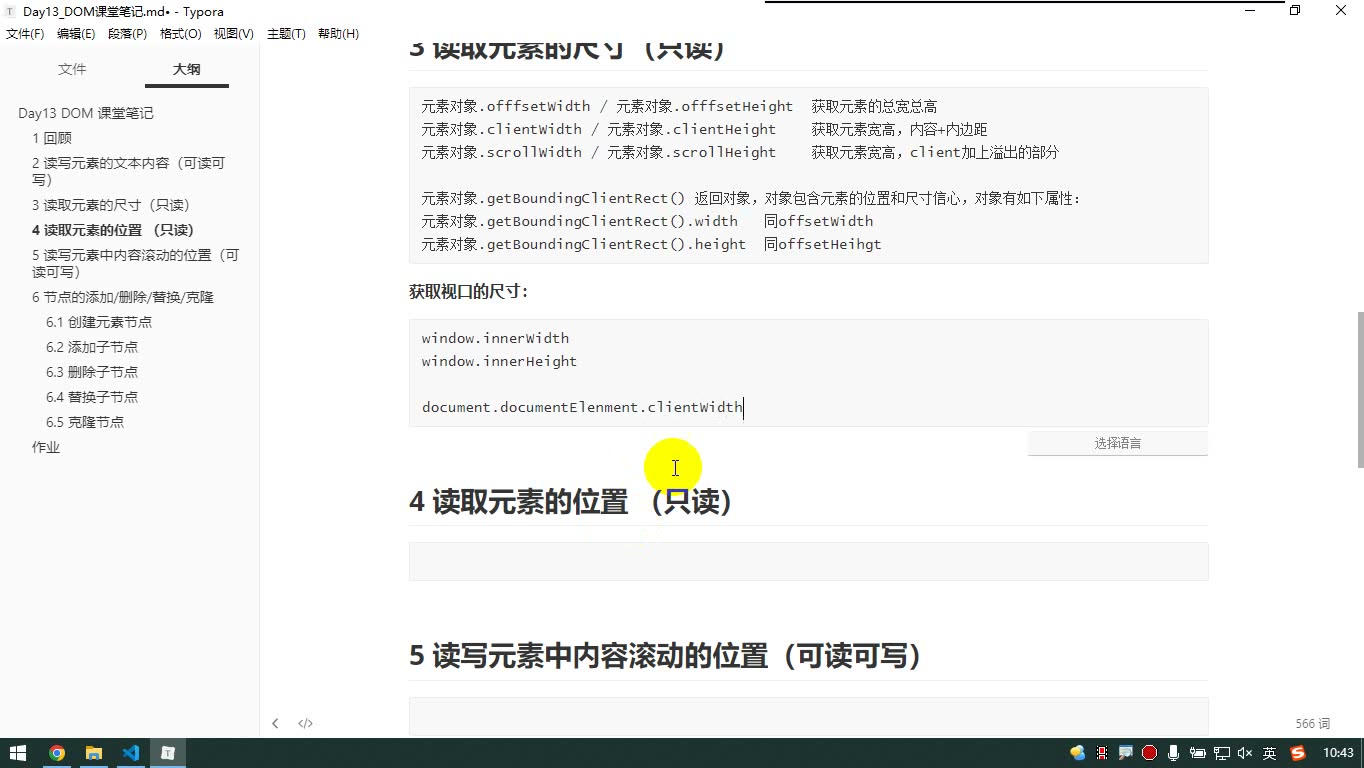This screenshot has height=768, width=1364.
Task: Click the battery power tray icon
Action: click(x=1197, y=753)
